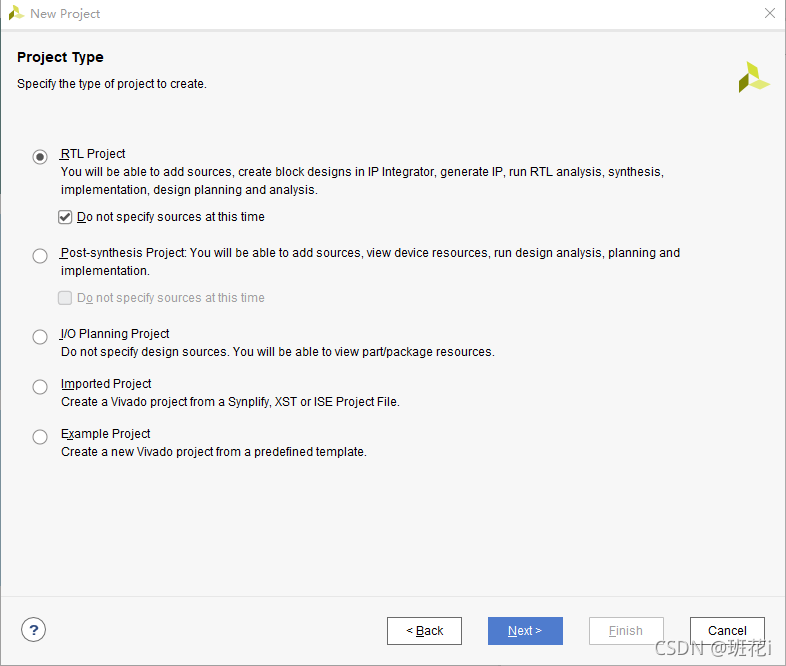This screenshot has width=786, height=666.
Task: Open help with the question mark icon
Action: [34, 630]
